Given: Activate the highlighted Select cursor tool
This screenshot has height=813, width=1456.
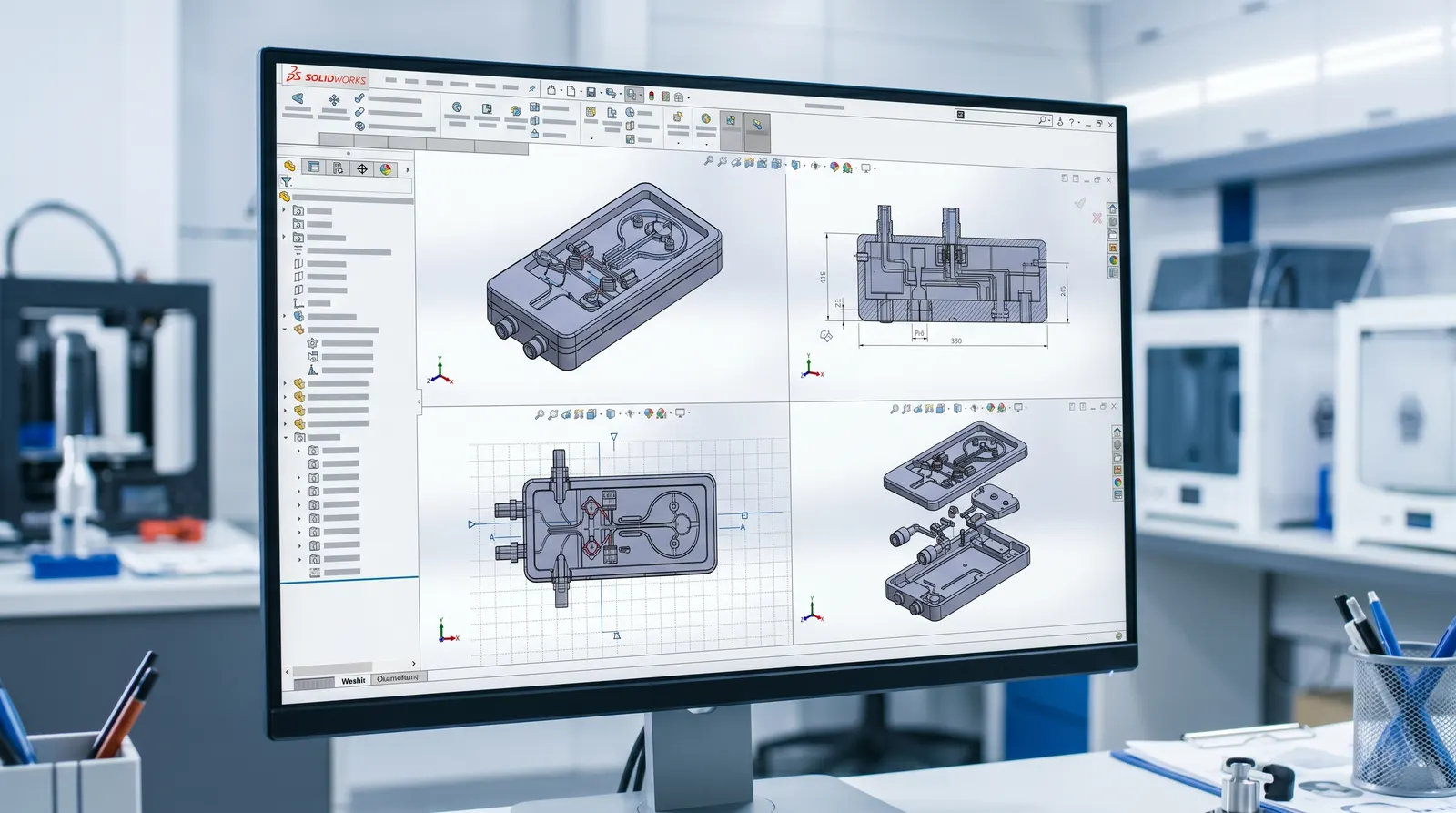Looking at the screenshot, I should [x=633, y=94].
